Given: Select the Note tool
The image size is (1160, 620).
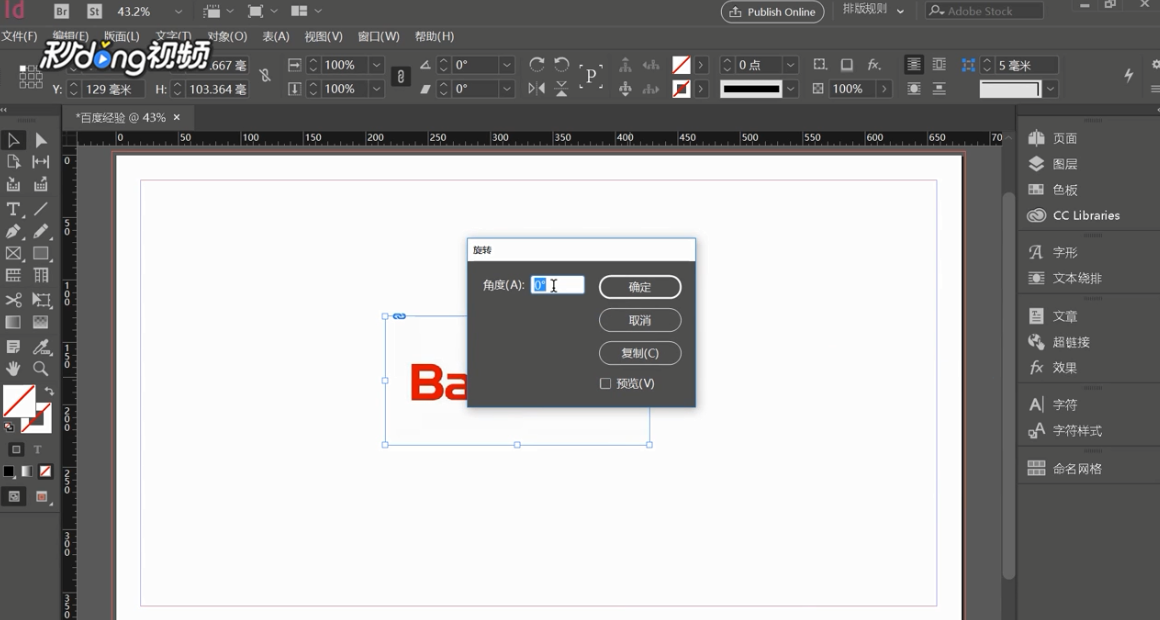Looking at the screenshot, I should tap(13, 346).
